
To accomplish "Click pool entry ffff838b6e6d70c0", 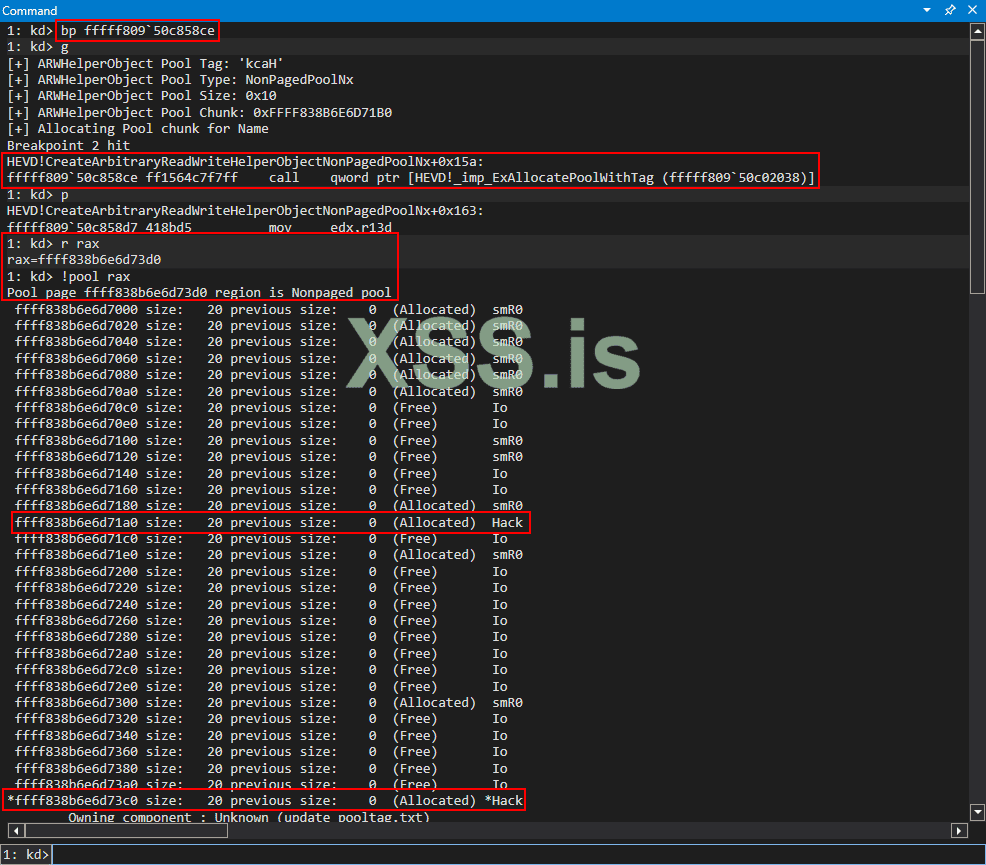I will pos(261,408).
